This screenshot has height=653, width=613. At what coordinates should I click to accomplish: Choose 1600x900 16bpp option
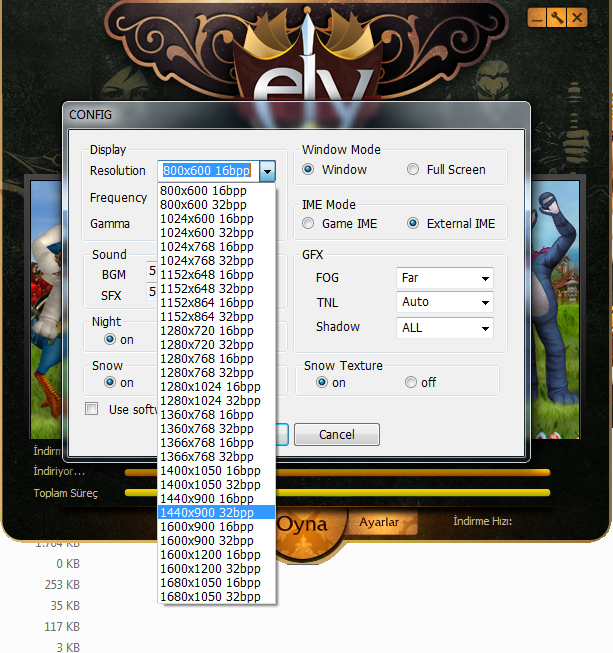[217, 527]
